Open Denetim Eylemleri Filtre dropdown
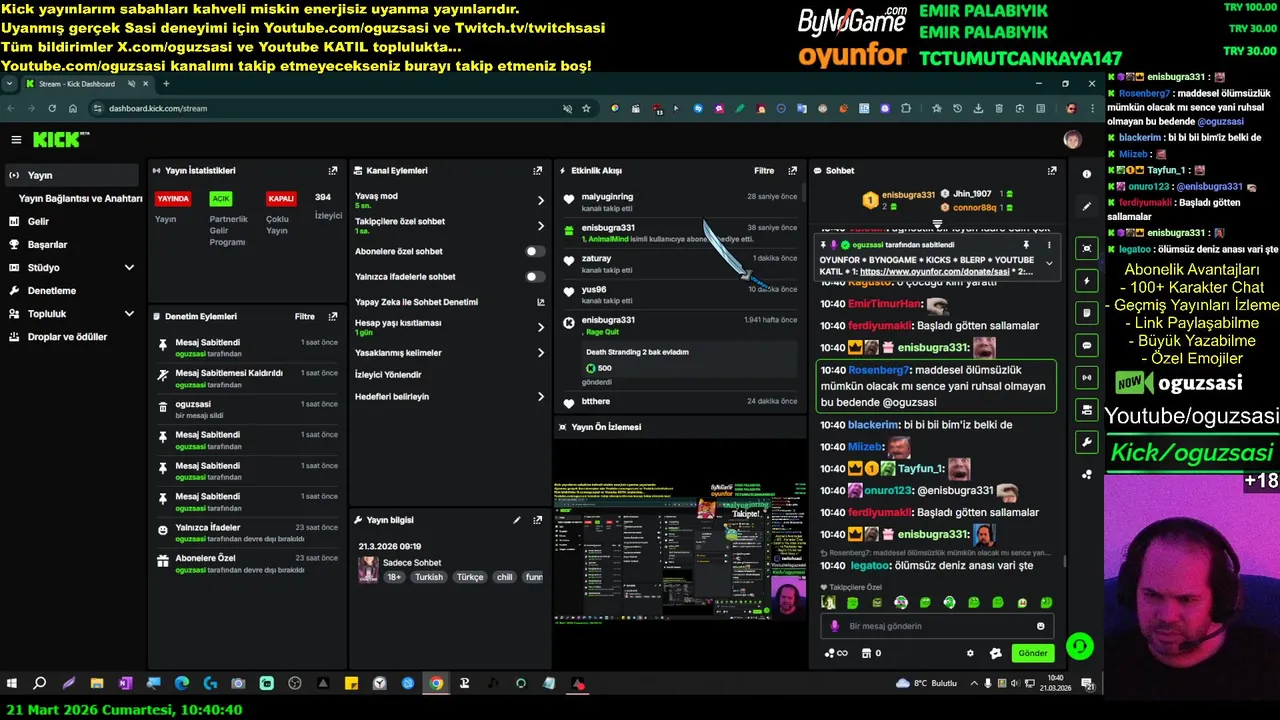Viewport: 1280px width, 720px height. (305, 317)
